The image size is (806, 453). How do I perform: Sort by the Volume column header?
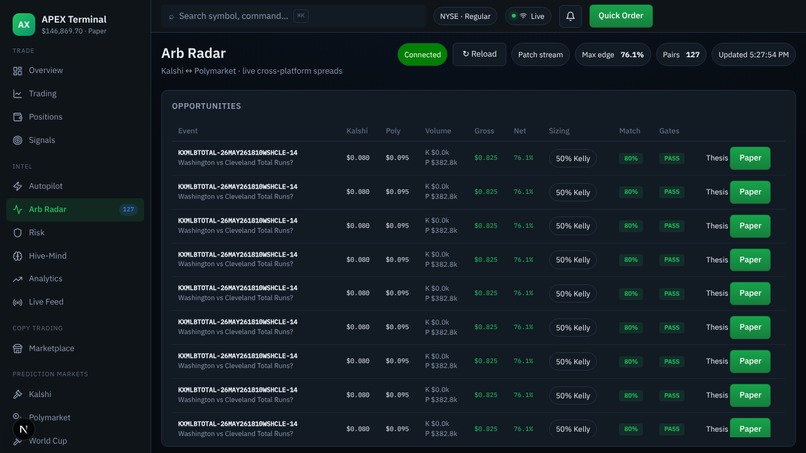pyautogui.click(x=438, y=131)
